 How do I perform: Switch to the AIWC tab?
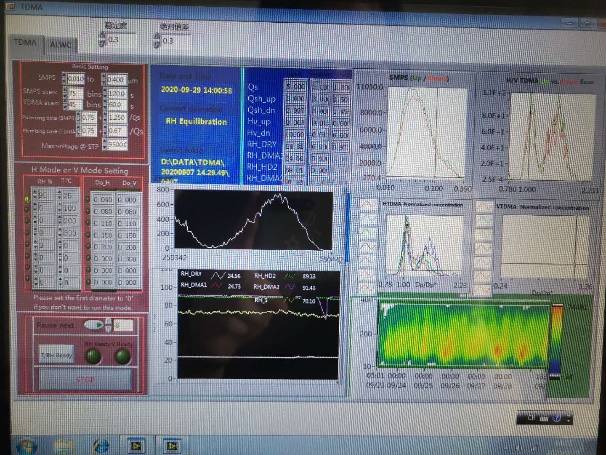(60, 44)
